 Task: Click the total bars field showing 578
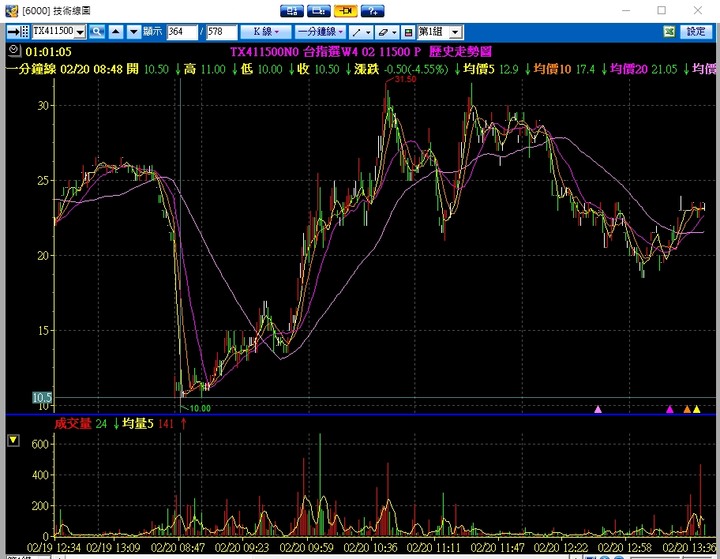point(221,32)
